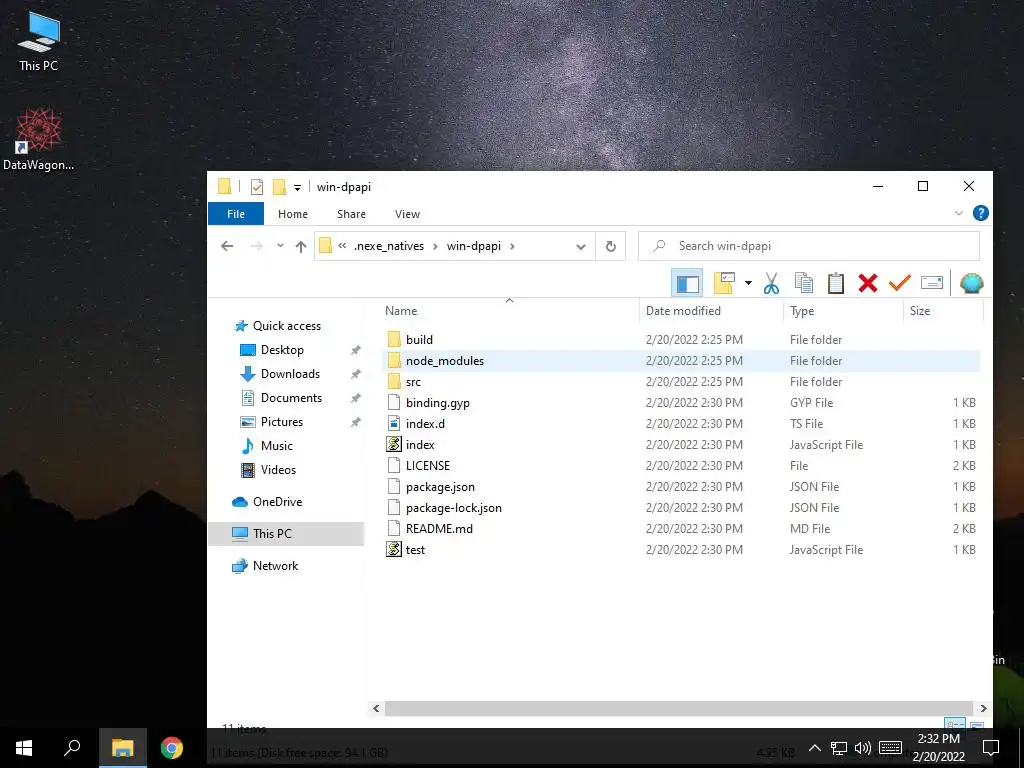Expand the dropdown arrow beside Folder Options icon
1024x768 pixels.
pos(748,283)
